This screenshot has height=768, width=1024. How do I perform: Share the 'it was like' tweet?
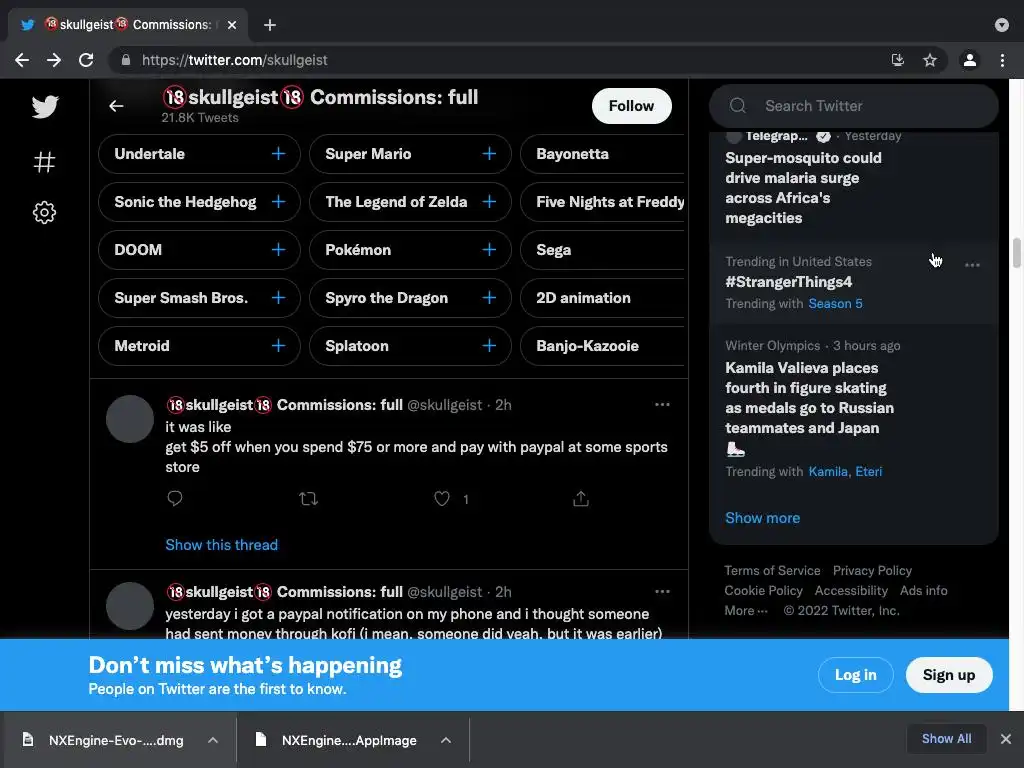(581, 499)
